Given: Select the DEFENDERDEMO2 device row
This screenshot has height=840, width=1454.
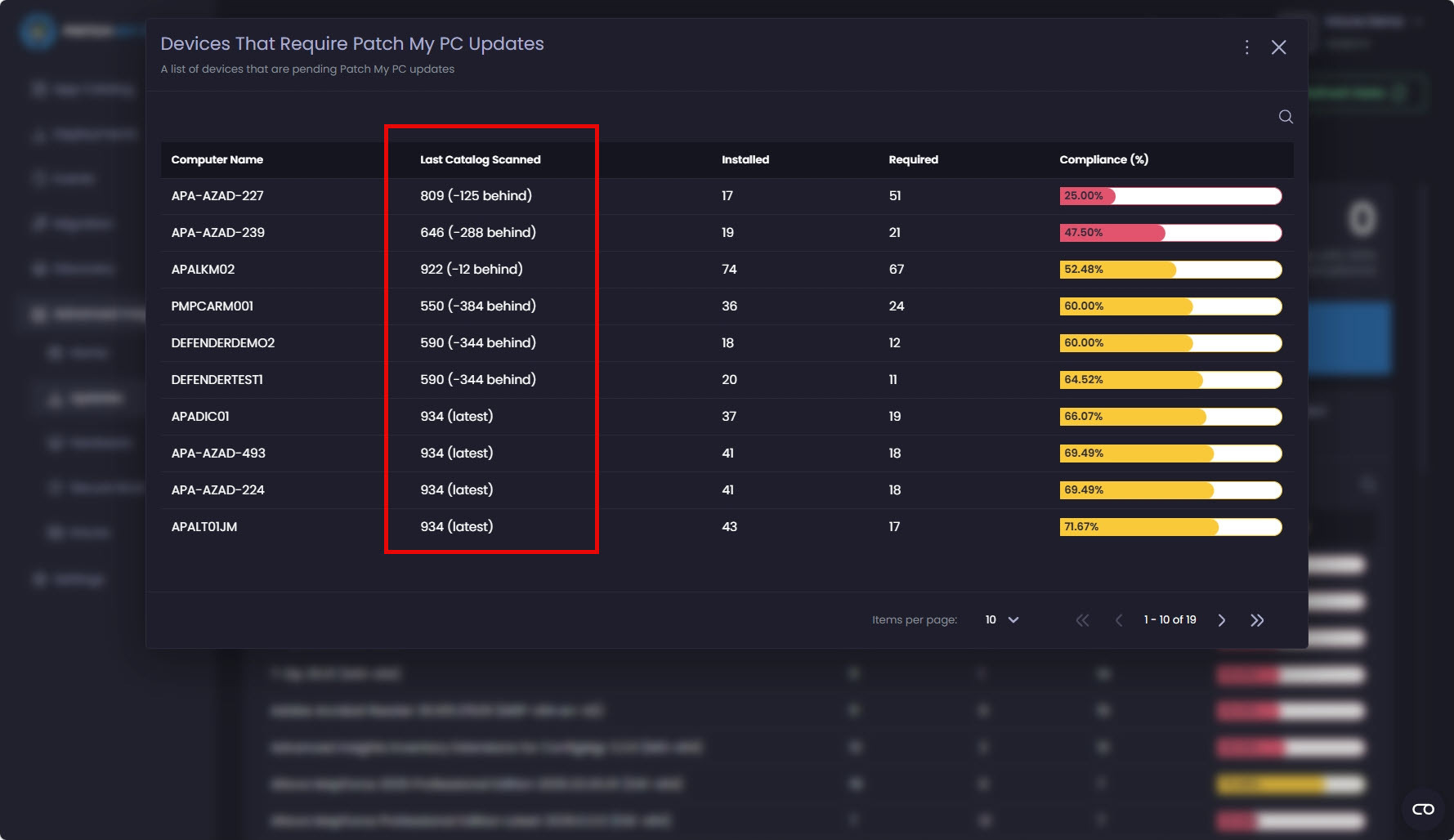Looking at the screenshot, I should (727, 343).
